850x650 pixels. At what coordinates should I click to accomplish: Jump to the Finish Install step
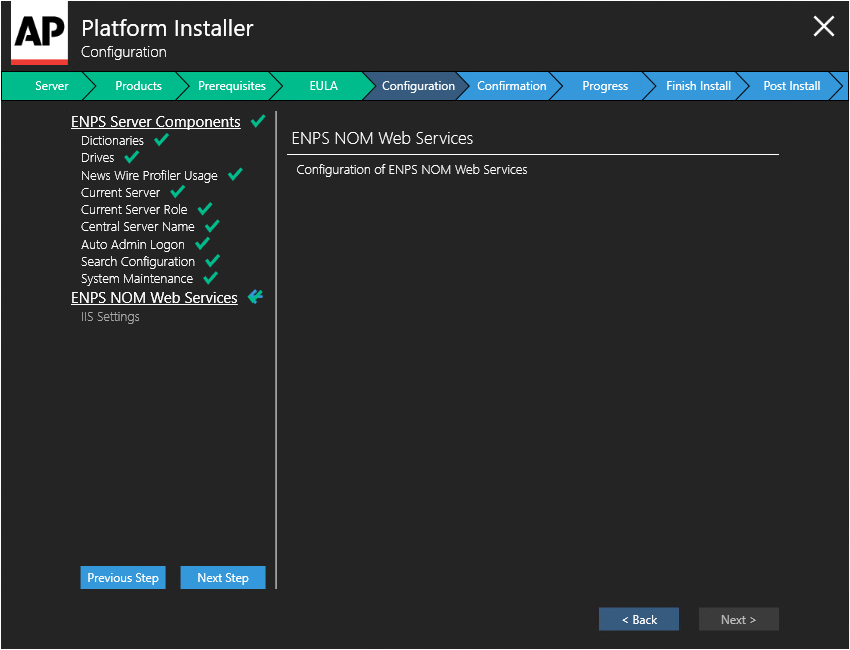point(698,86)
